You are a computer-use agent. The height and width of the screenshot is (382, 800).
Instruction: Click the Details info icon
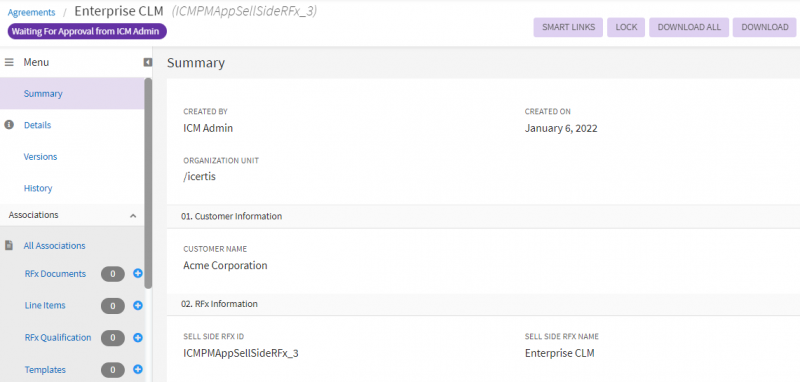click(x=9, y=125)
